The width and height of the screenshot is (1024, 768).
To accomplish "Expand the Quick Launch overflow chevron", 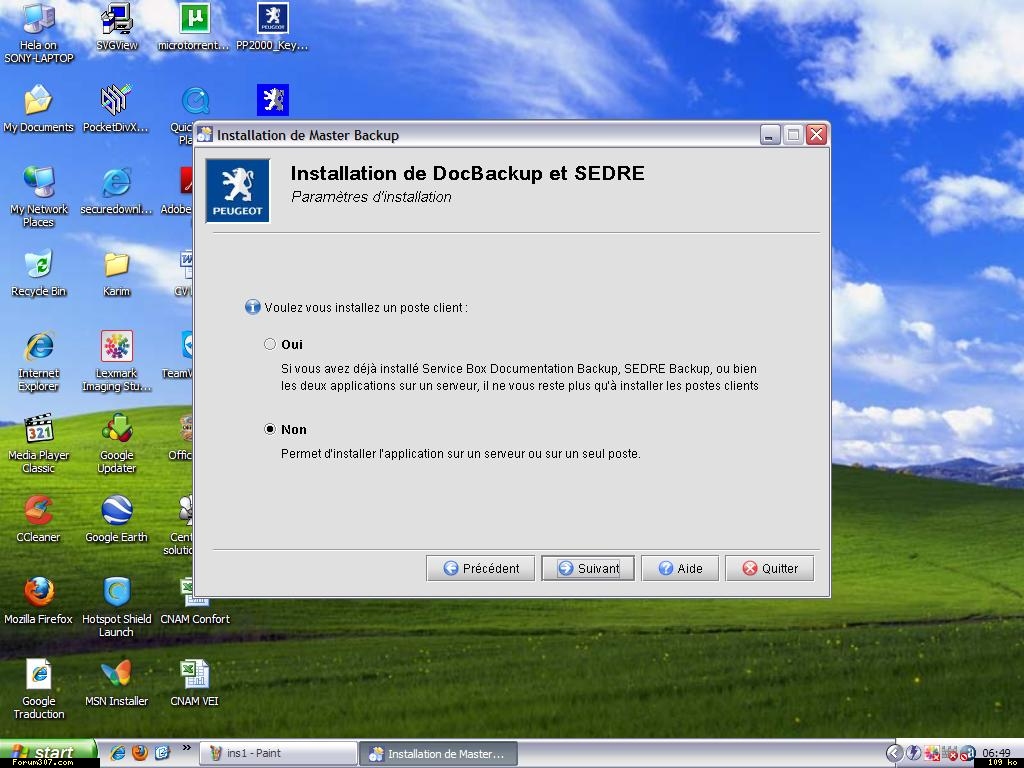I will 186,748.
